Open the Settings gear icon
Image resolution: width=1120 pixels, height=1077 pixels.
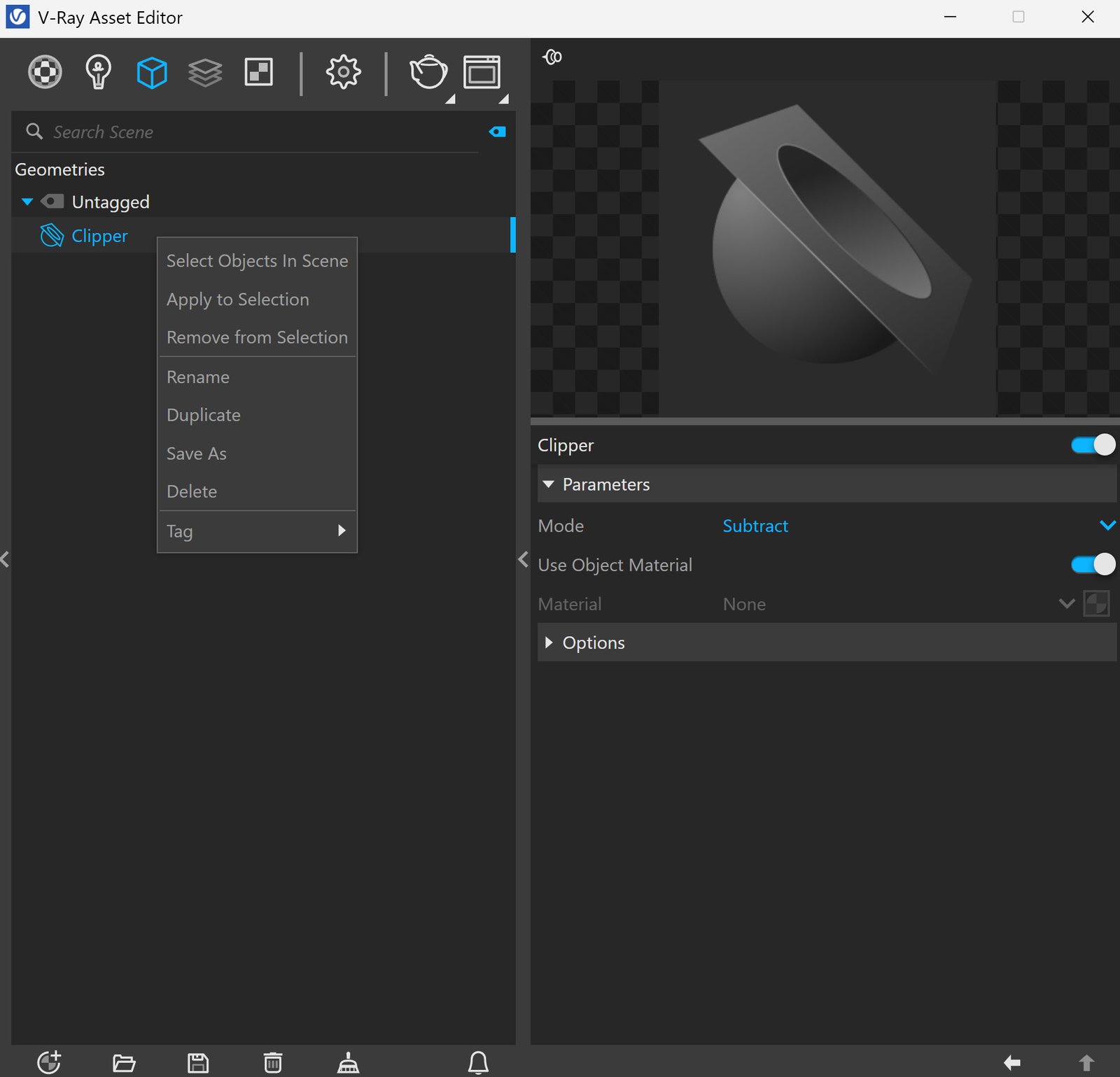click(x=343, y=72)
